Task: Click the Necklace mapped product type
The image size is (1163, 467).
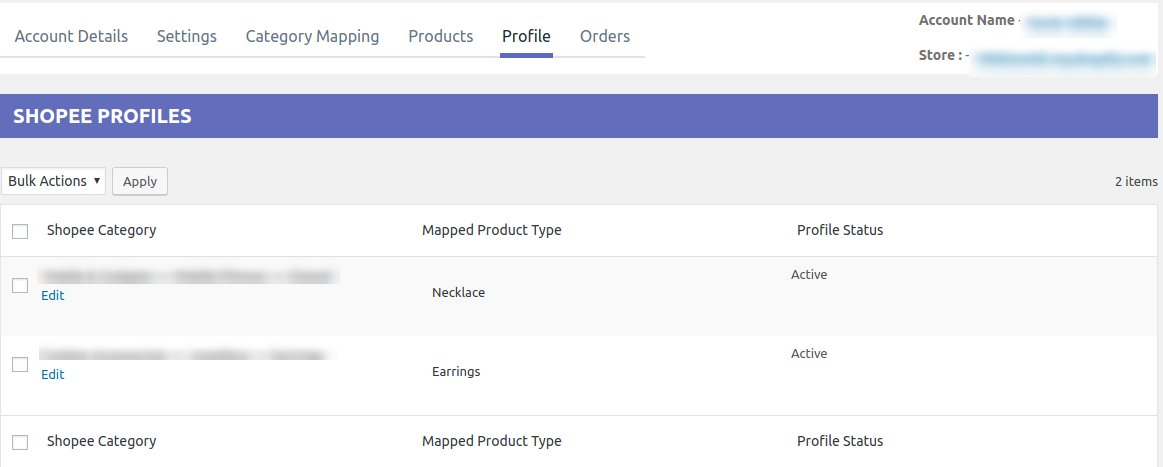Action: [458, 293]
